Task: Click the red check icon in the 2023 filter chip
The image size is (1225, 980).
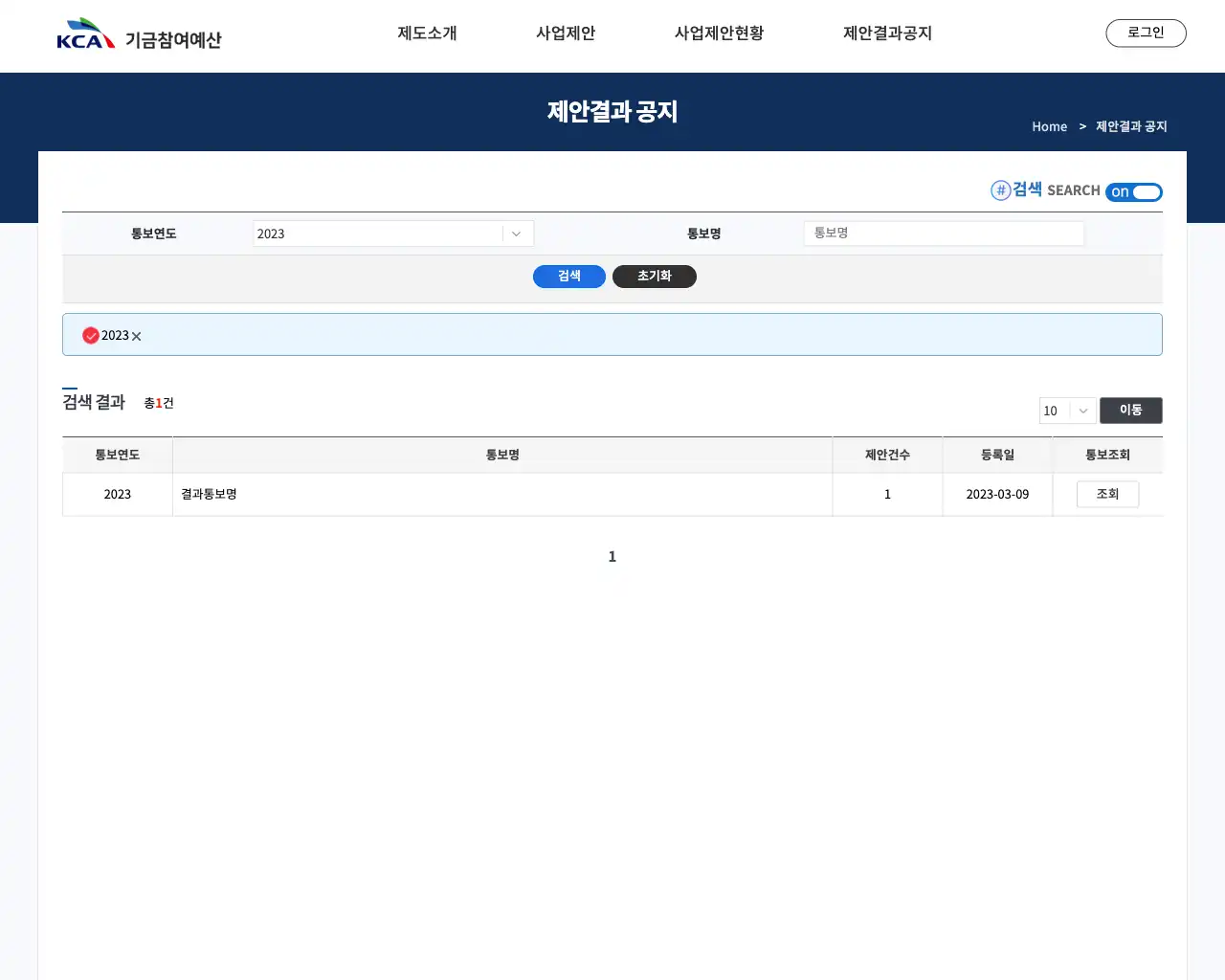Action: coord(91,335)
